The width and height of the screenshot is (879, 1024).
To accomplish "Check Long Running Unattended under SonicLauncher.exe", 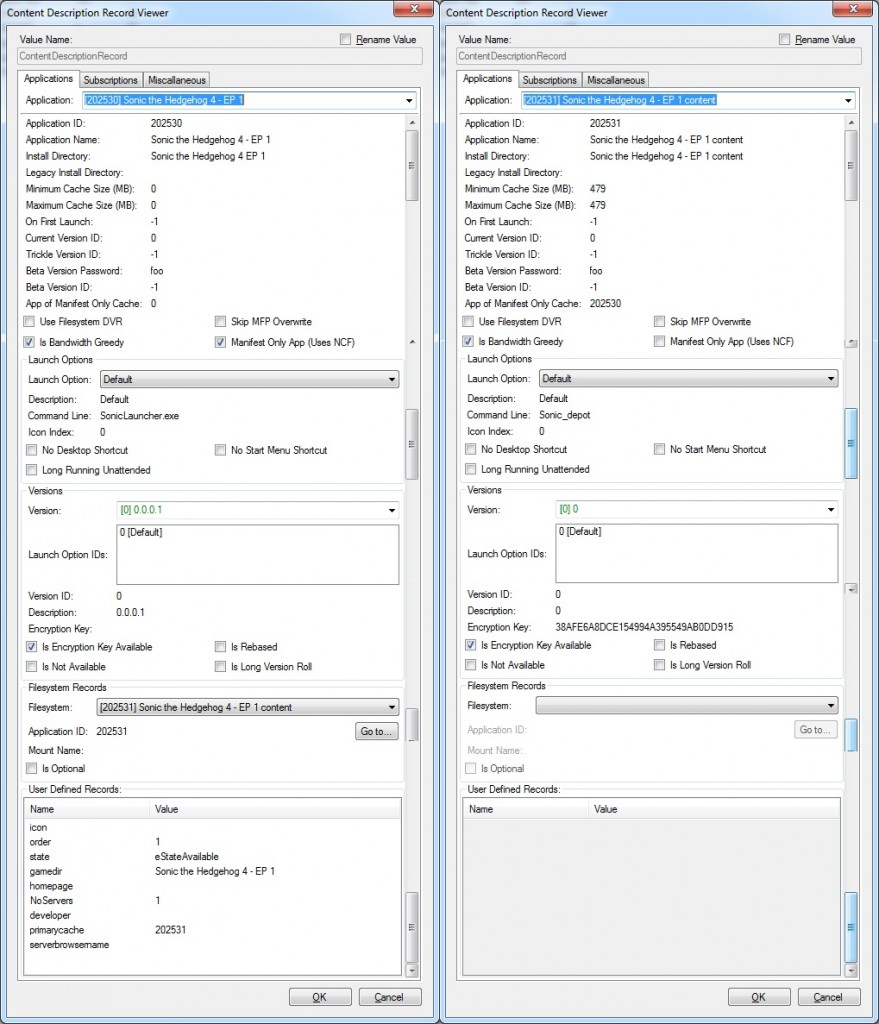I will click(x=33, y=470).
